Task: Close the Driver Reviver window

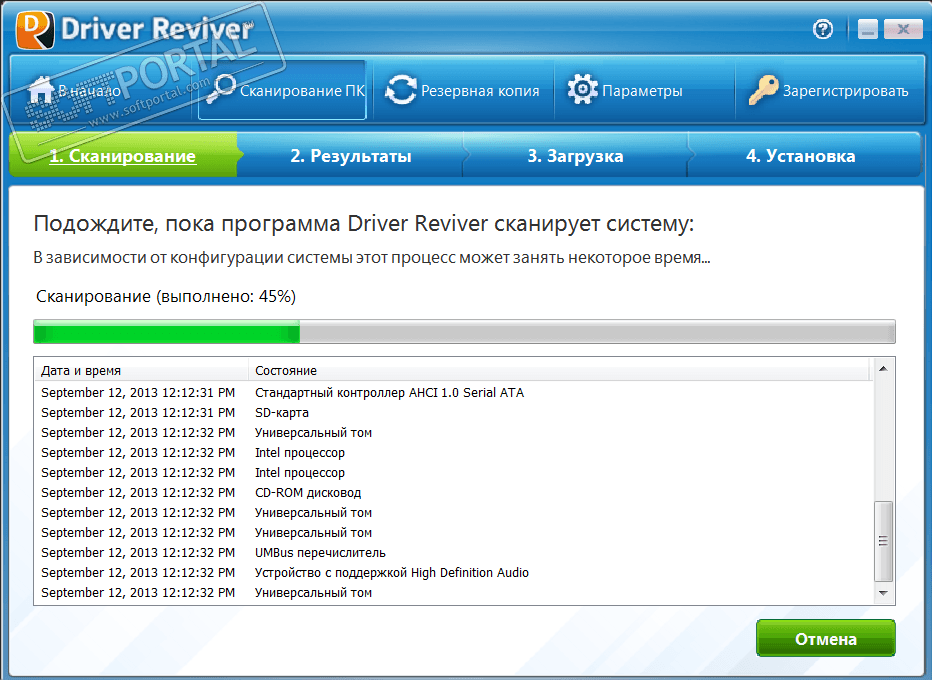Action: pyautogui.click(x=903, y=29)
